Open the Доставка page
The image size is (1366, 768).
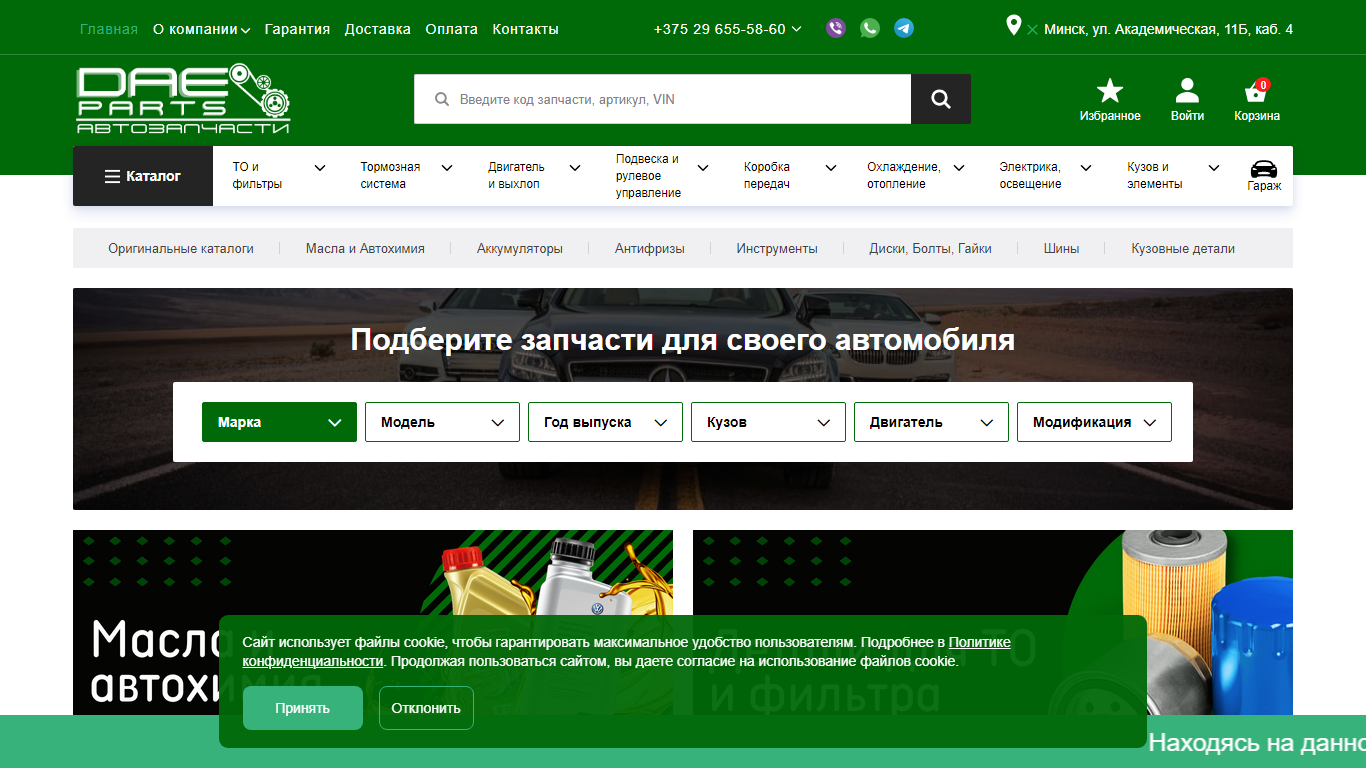coord(377,29)
